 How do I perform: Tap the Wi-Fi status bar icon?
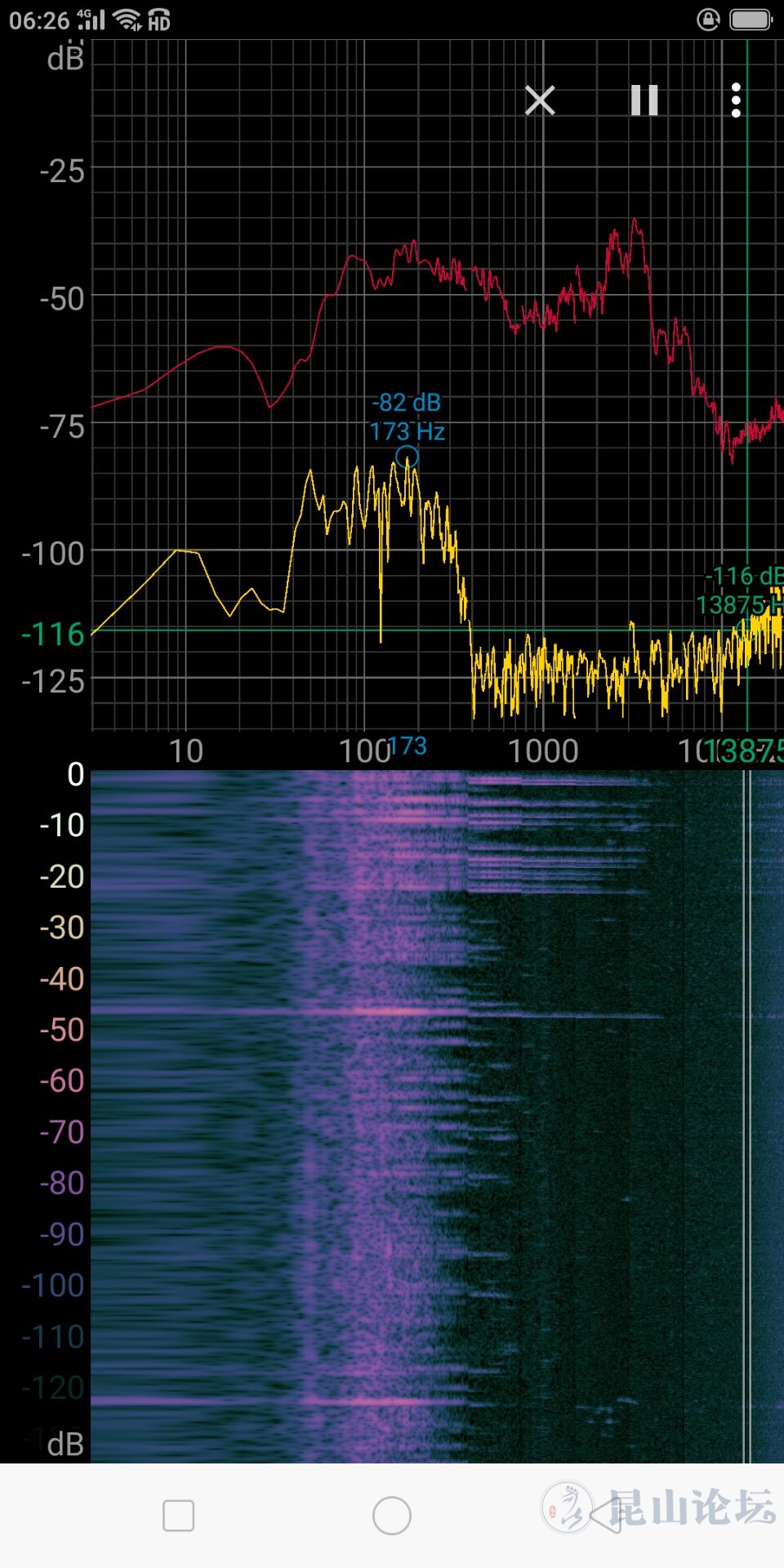(127, 20)
